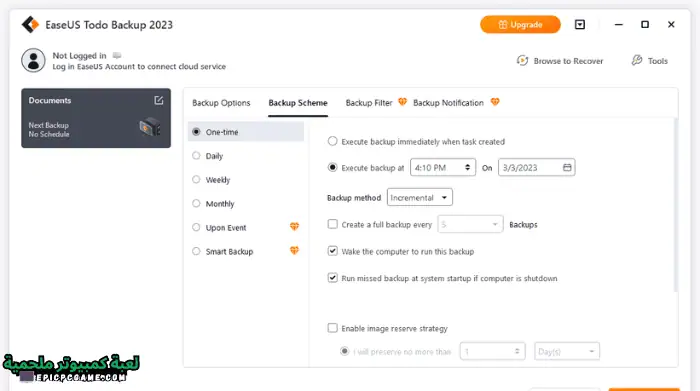The image size is (700, 391).
Task: Enable Create a full backup every checkbox
Action: [333, 224]
